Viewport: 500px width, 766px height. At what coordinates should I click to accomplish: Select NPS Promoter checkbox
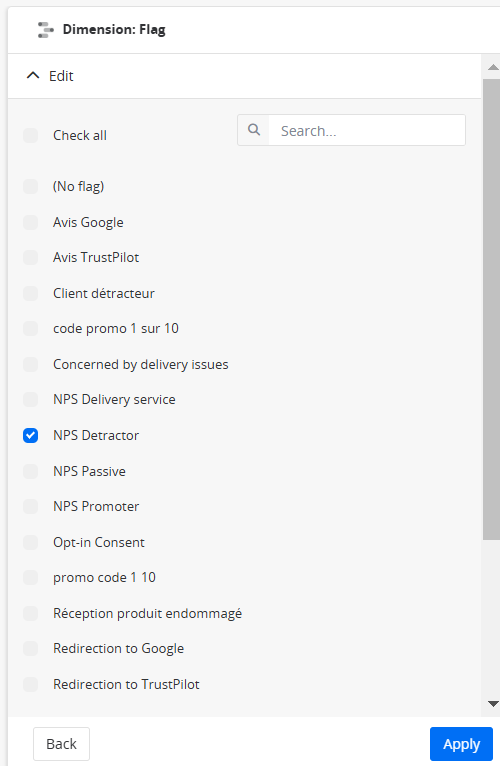pos(30,507)
